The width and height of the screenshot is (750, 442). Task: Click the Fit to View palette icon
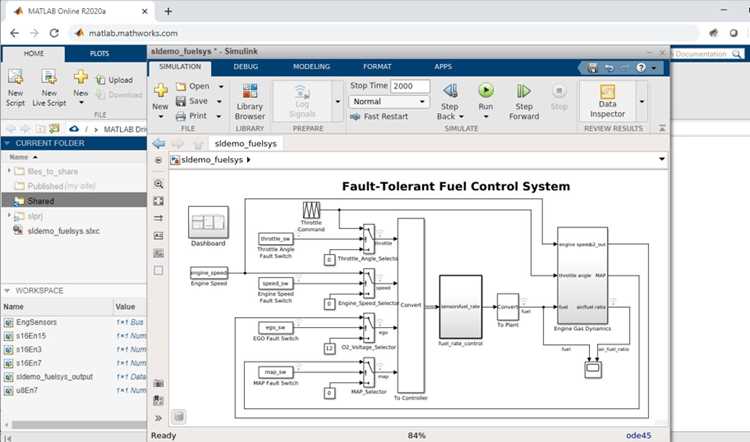click(159, 201)
